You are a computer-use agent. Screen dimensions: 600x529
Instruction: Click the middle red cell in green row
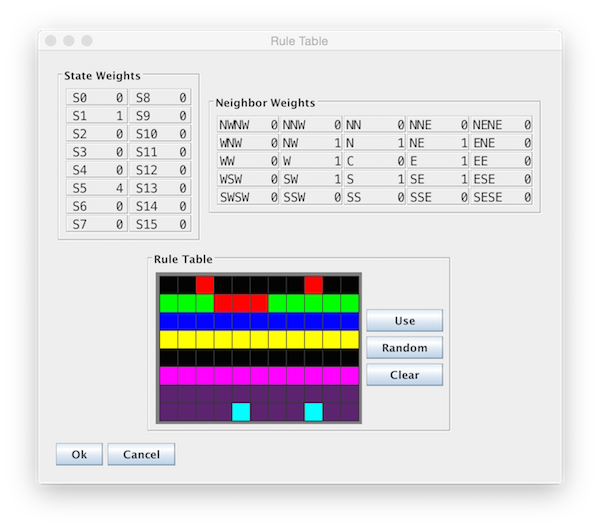(x=241, y=303)
